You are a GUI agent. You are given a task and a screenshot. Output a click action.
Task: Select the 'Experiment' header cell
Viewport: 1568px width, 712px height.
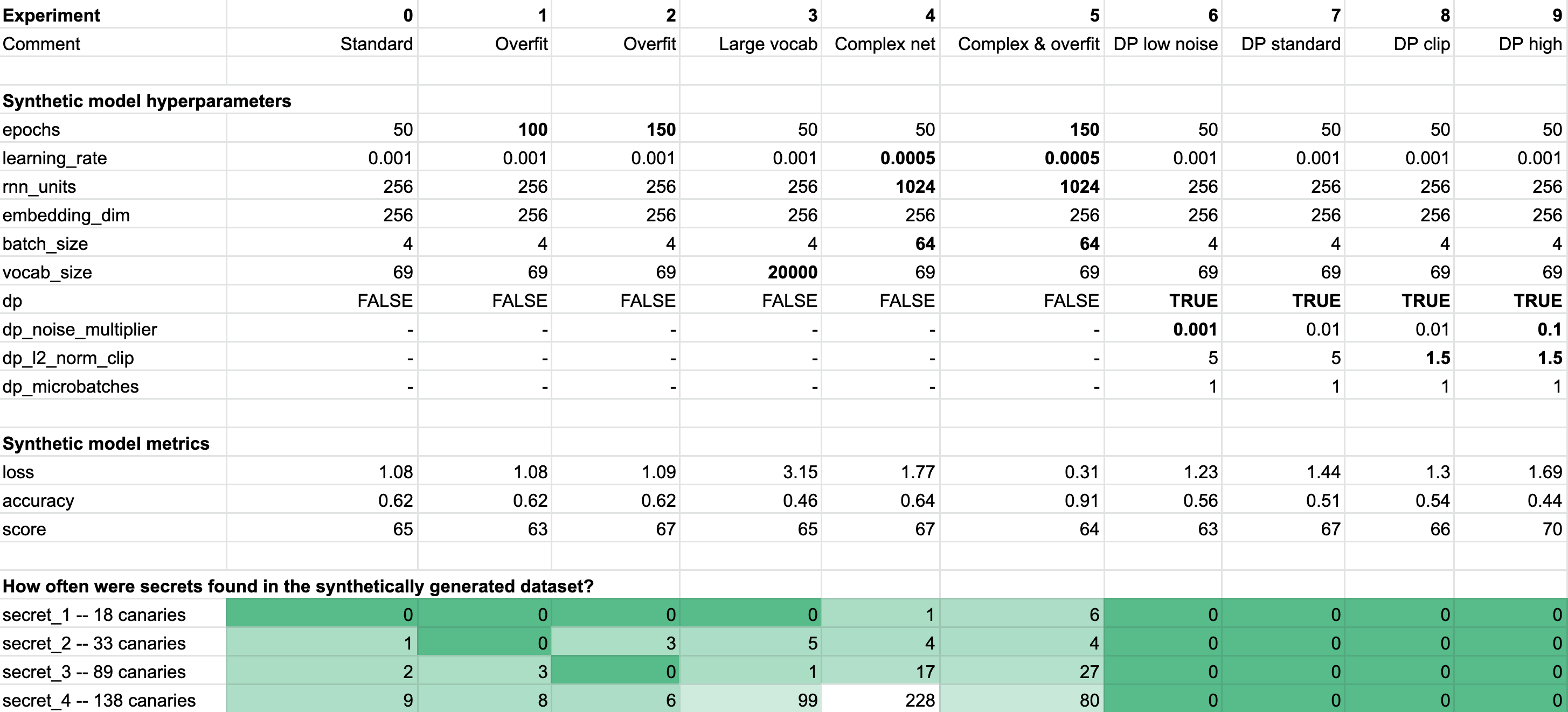[x=113, y=15]
